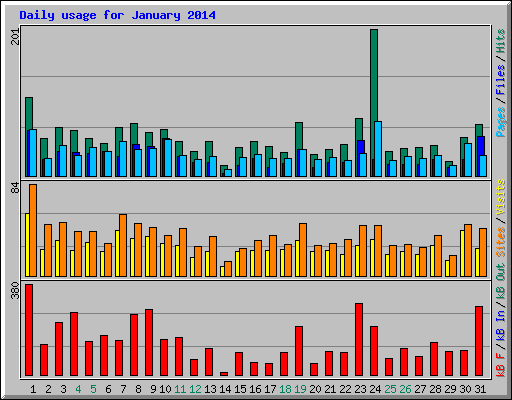
Task: Click the 'kB Out' legend label
Action: click(x=501, y=282)
